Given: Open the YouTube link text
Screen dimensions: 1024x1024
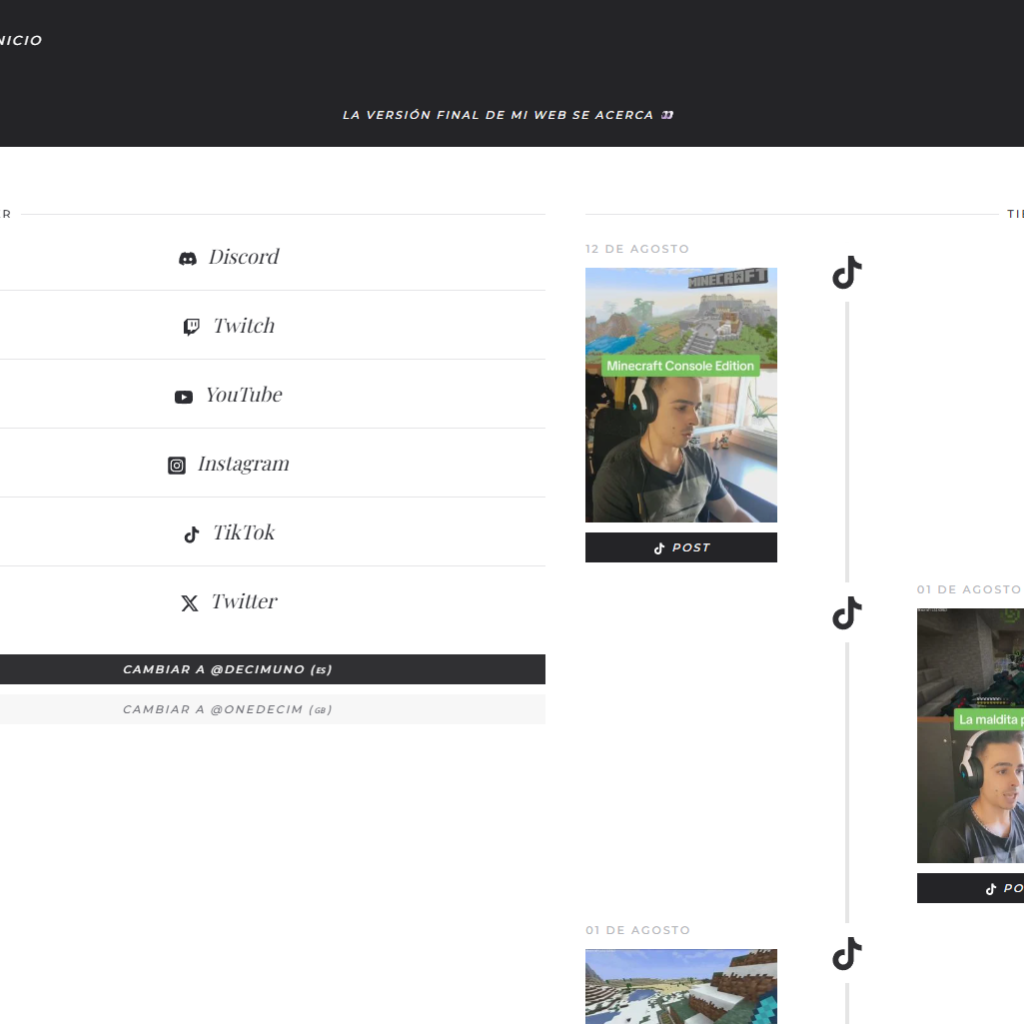Looking at the screenshot, I should 244,395.
